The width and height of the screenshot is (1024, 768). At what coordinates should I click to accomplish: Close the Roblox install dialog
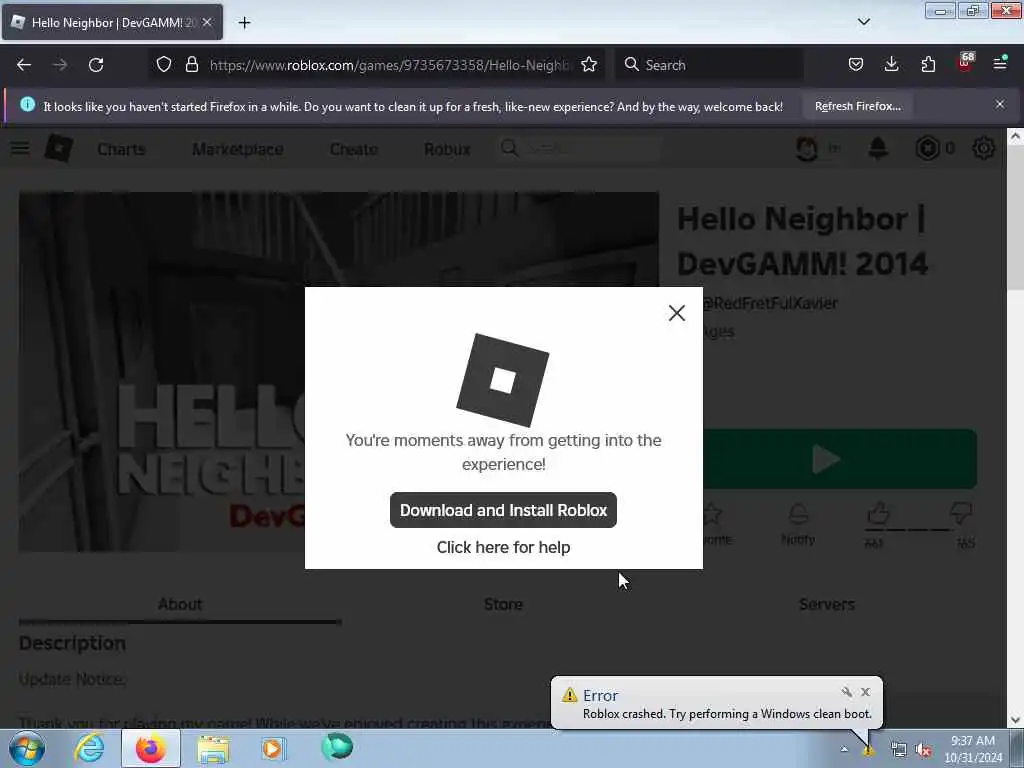point(677,313)
